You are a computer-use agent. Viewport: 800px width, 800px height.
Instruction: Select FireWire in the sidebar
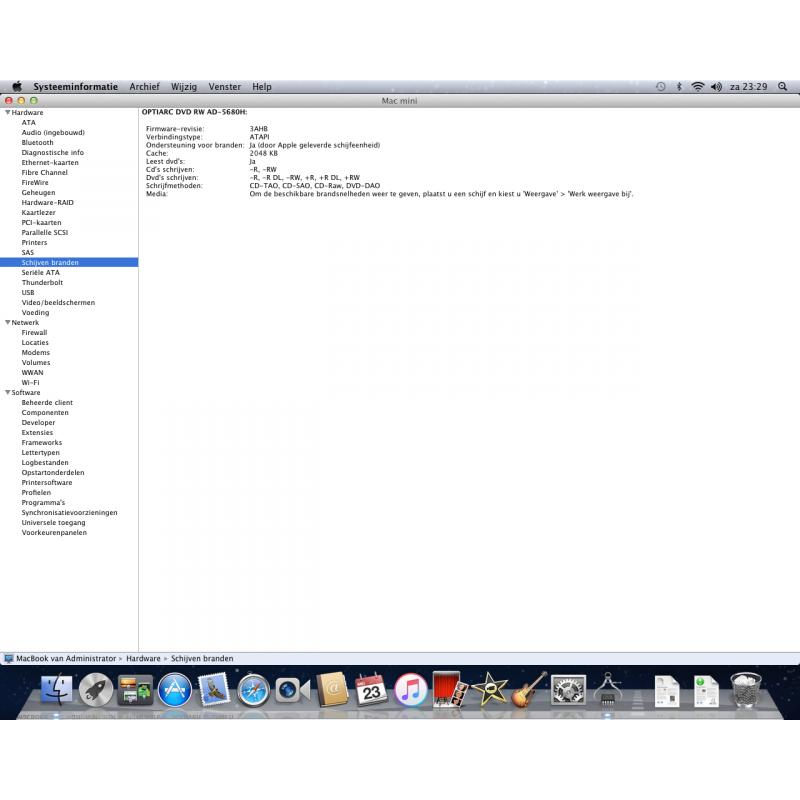click(35, 183)
